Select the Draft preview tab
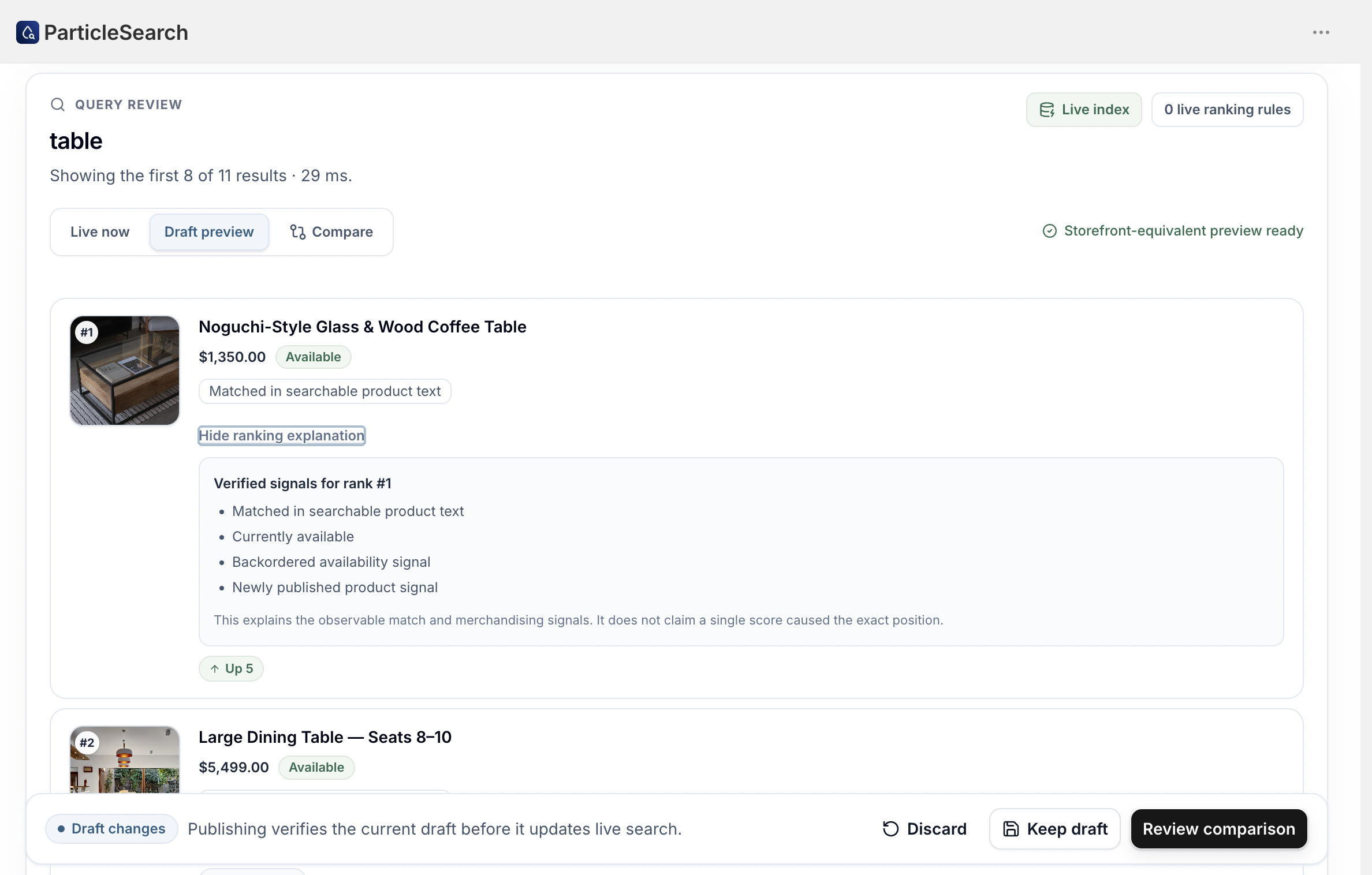 pos(209,232)
